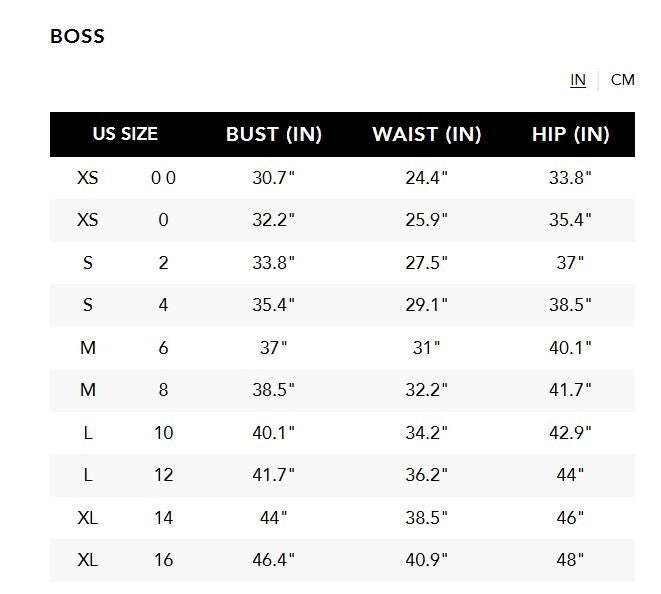
Task: Click the size 12 number cell
Action: coord(163,475)
